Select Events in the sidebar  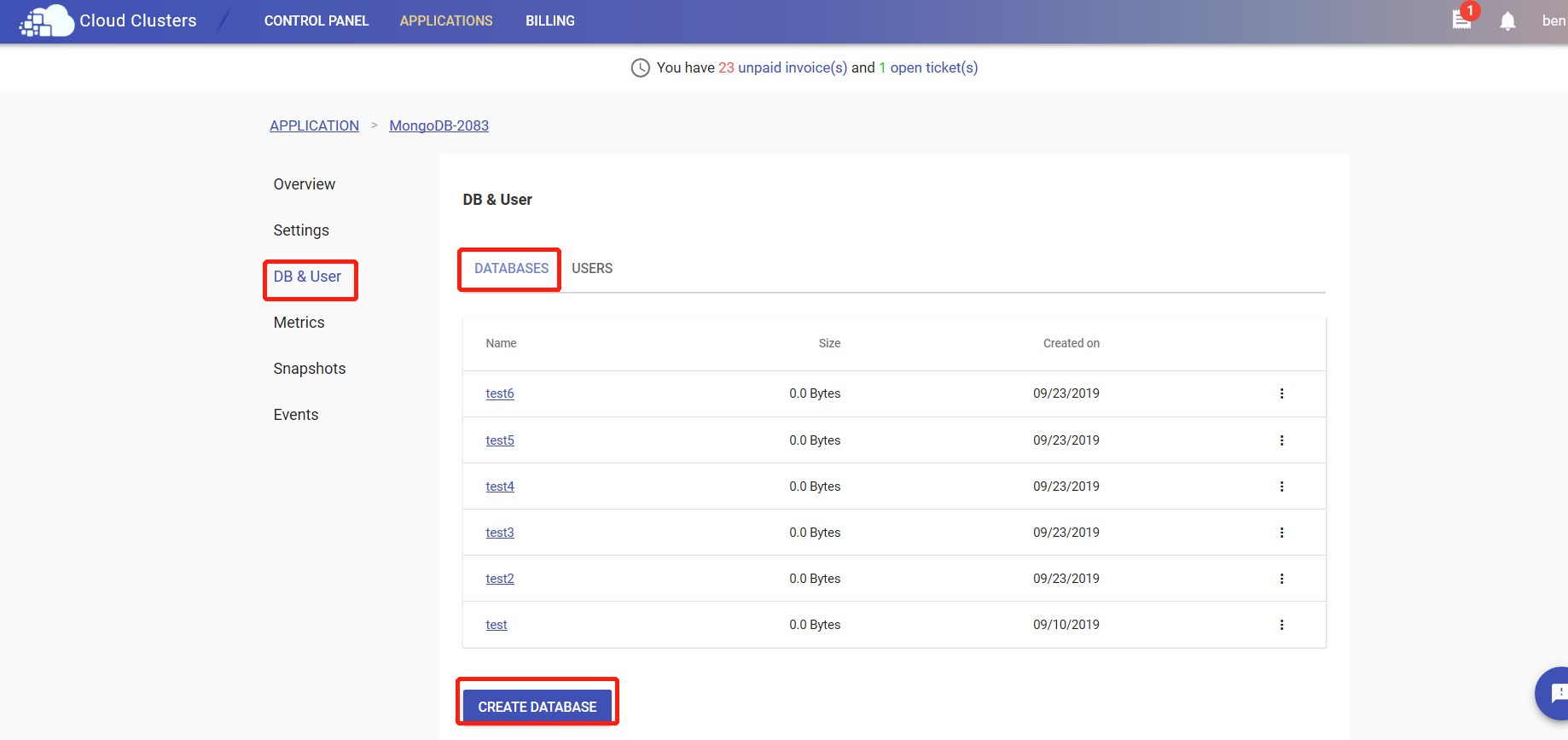tap(296, 415)
